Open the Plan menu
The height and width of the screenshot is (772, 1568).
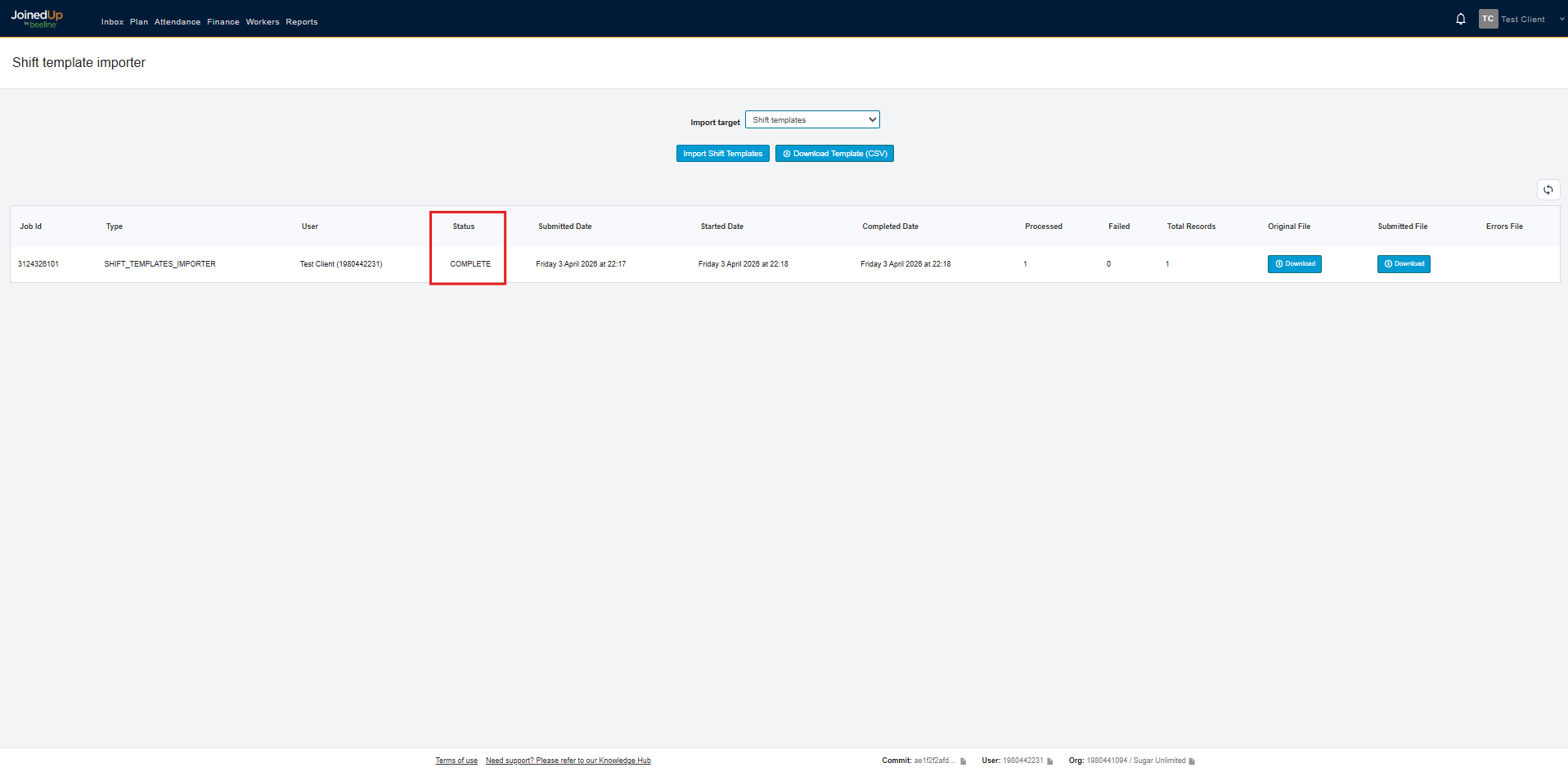[139, 22]
